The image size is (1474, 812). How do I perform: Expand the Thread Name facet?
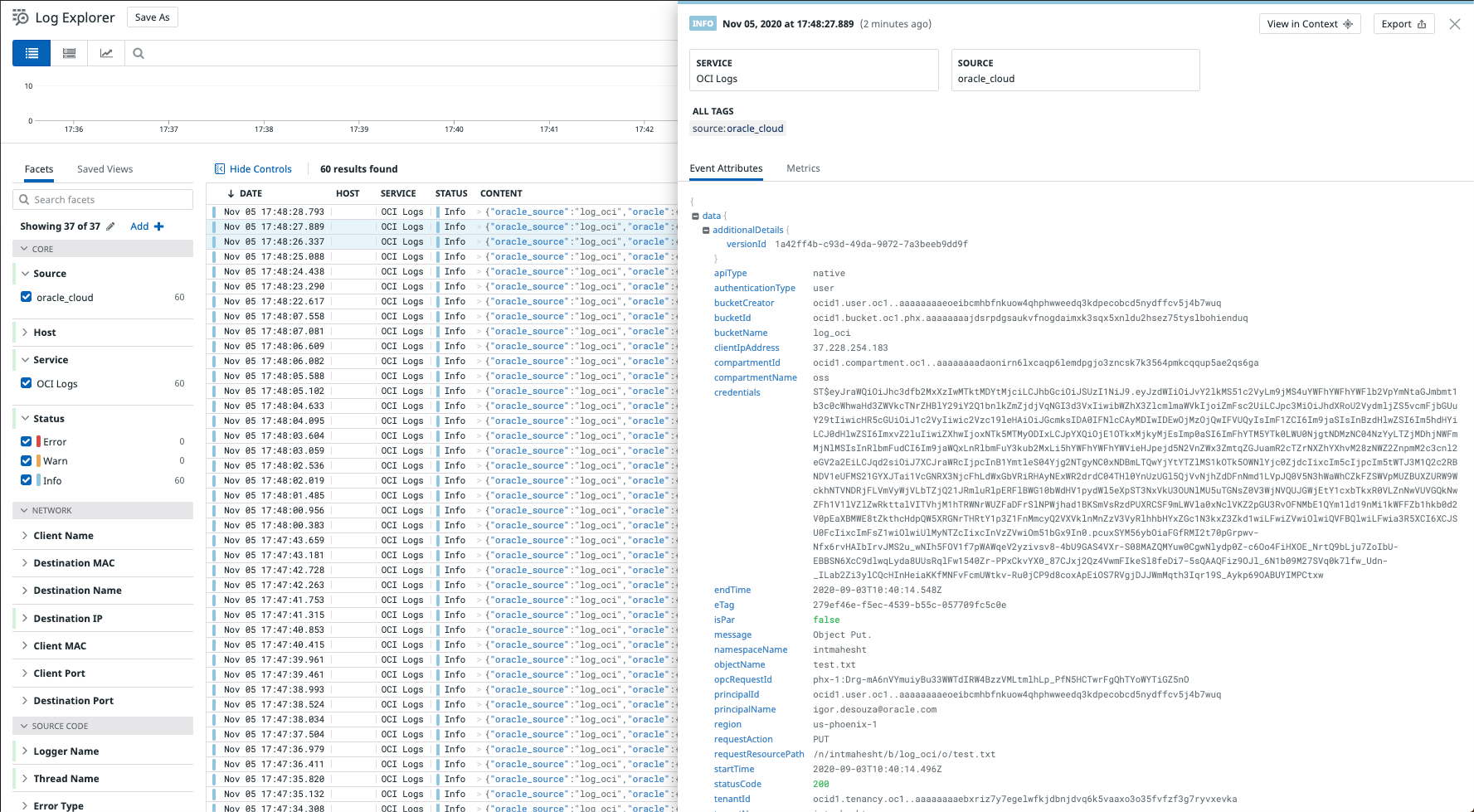[x=25, y=779]
